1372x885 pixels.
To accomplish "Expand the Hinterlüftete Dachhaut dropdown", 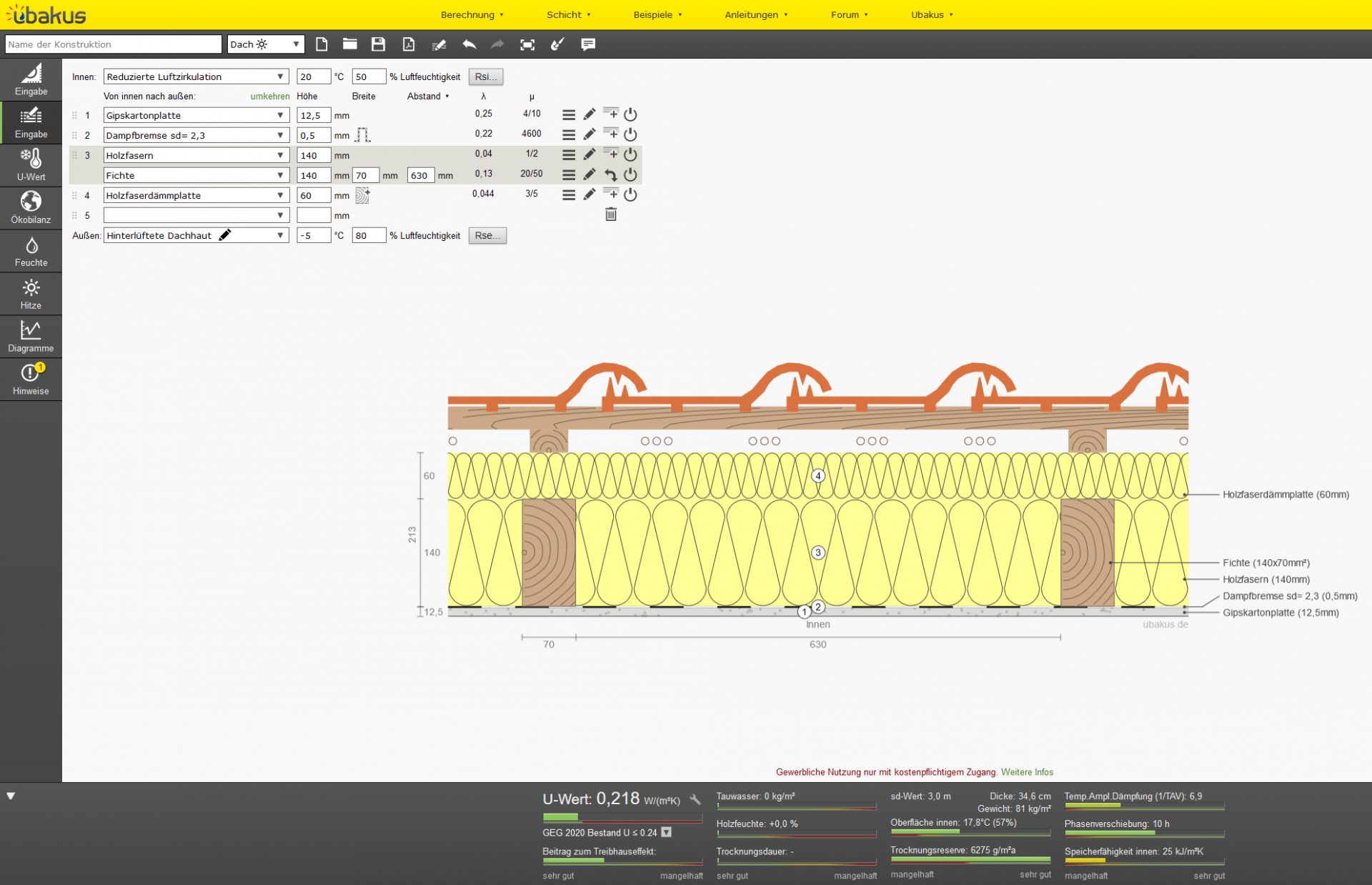I will click(x=280, y=235).
